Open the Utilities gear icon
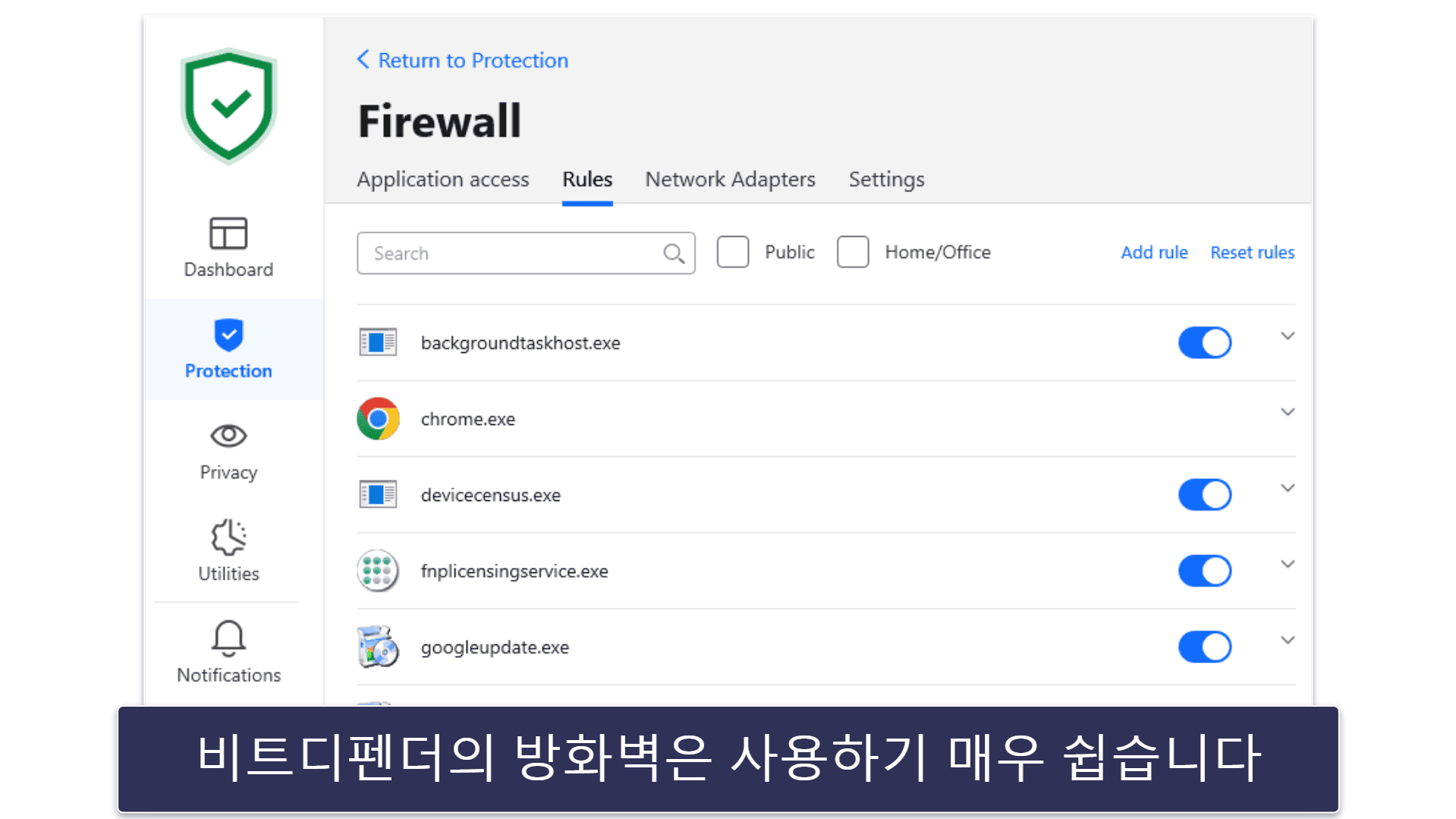The image size is (1456, 819). [x=228, y=537]
